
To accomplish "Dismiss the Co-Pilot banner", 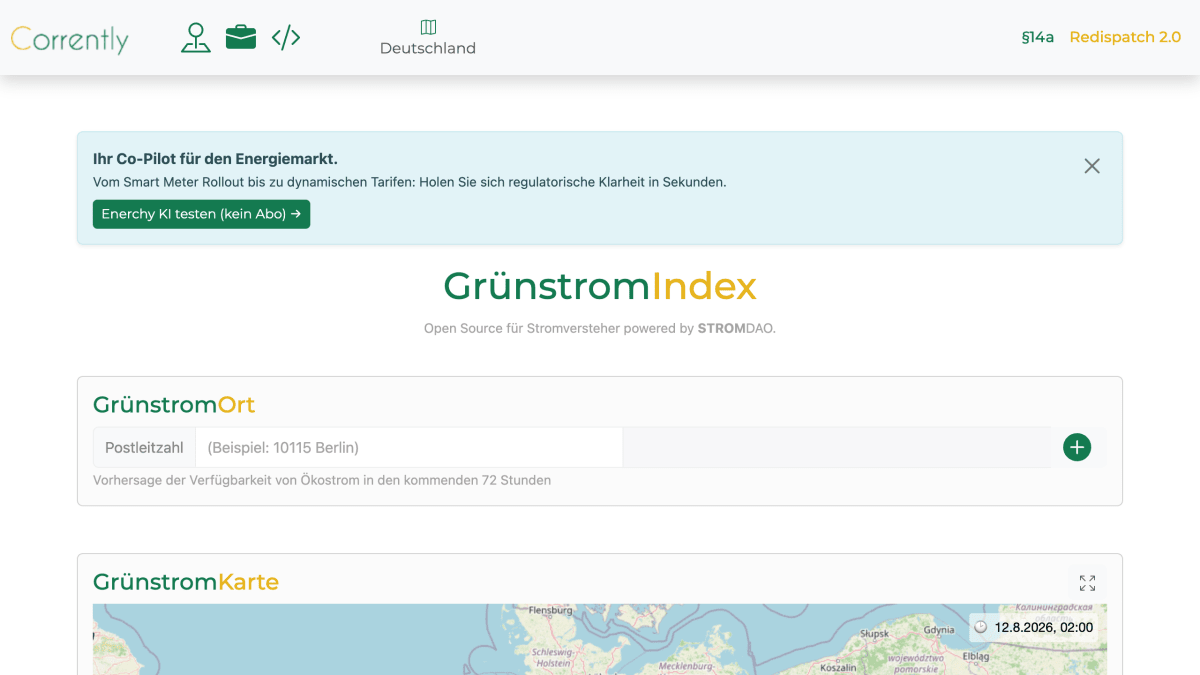I will pos(1092,166).
